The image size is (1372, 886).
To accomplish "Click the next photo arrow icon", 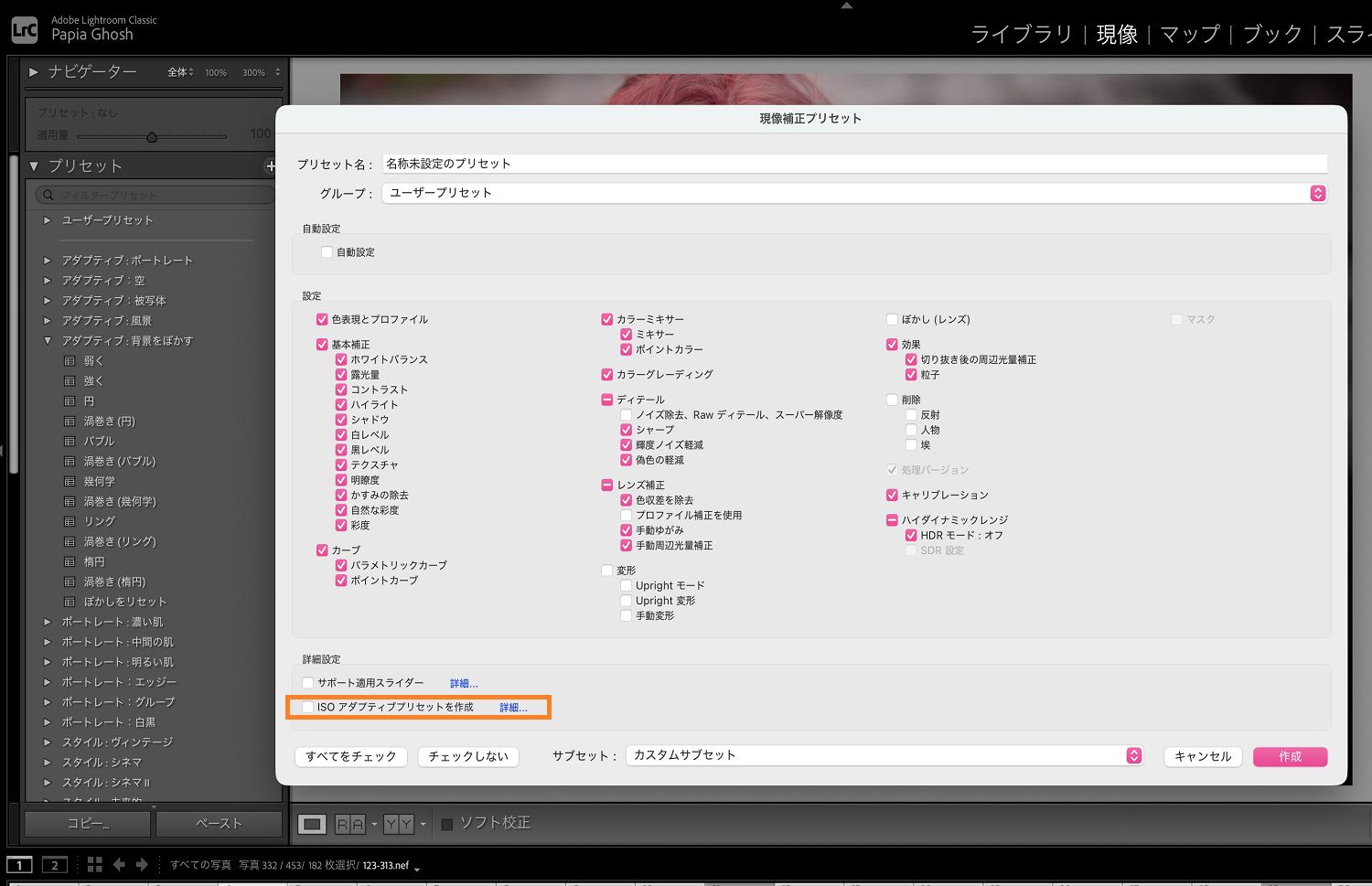I will click(143, 864).
